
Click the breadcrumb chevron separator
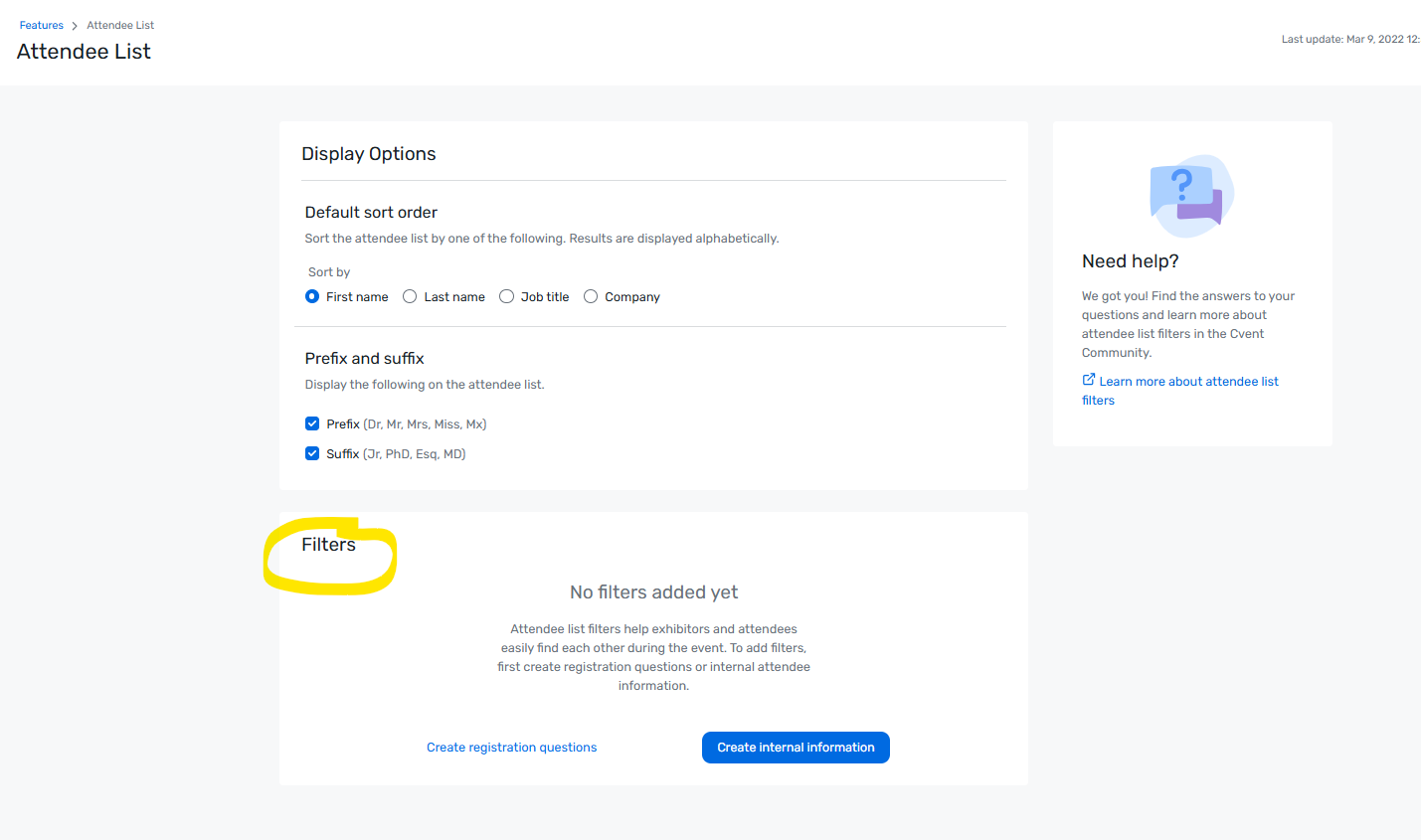click(75, 26)
